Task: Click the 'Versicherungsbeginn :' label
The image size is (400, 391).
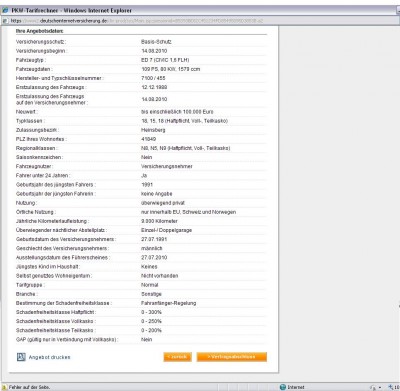Action: point(42,51)
